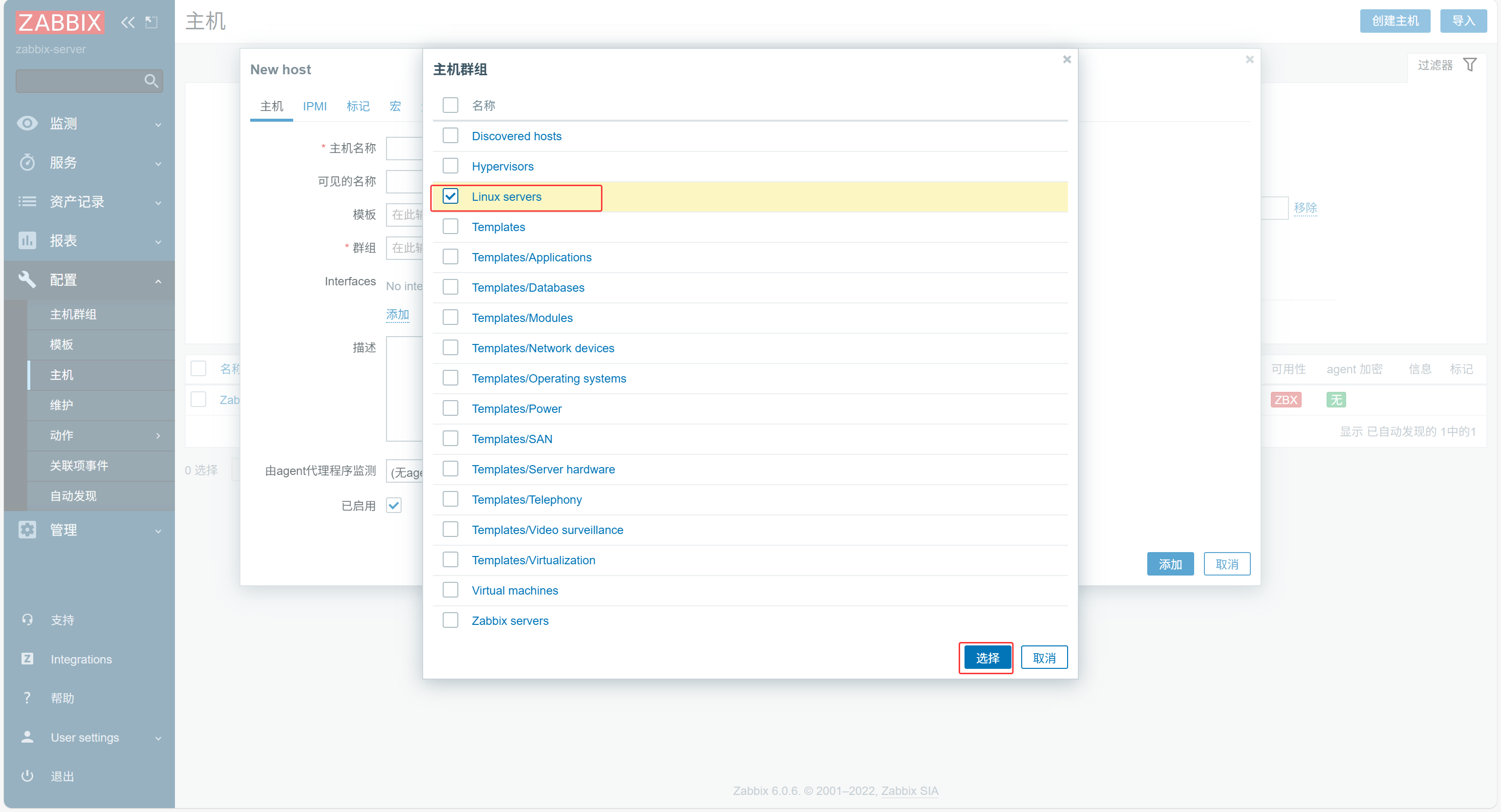Image resolution: width=1501 pixels, height=812 pixels.
Task: Expand the 动作 submenu arrow
Action: click(158, 435)
